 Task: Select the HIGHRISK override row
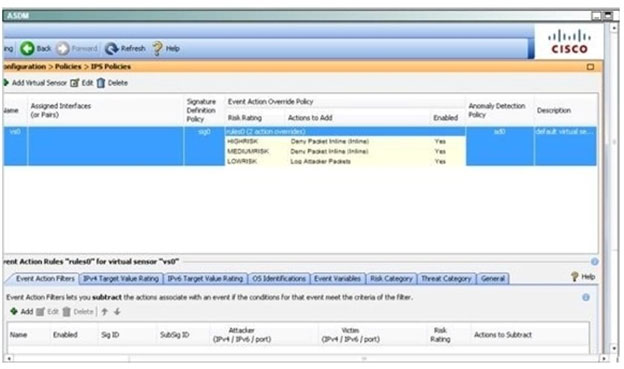click(345, 141)
